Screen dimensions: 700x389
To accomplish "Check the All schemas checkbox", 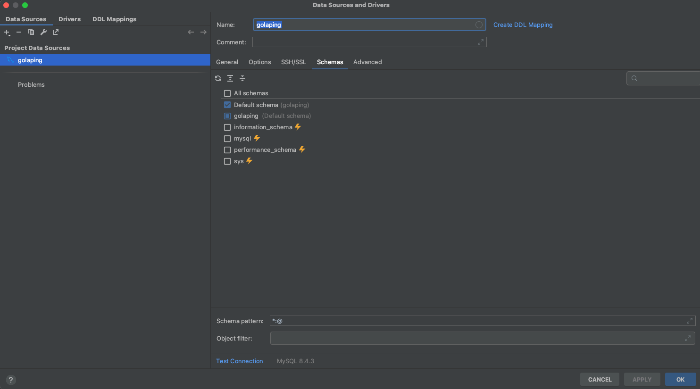I will coord(227,93).
